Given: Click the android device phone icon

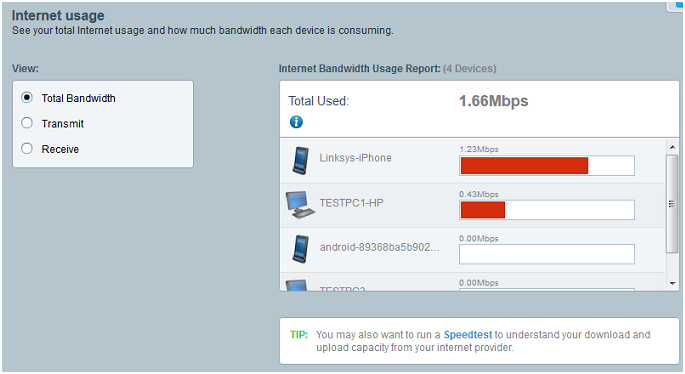Looking at the screenshot, I should click(x=301, y=249).
